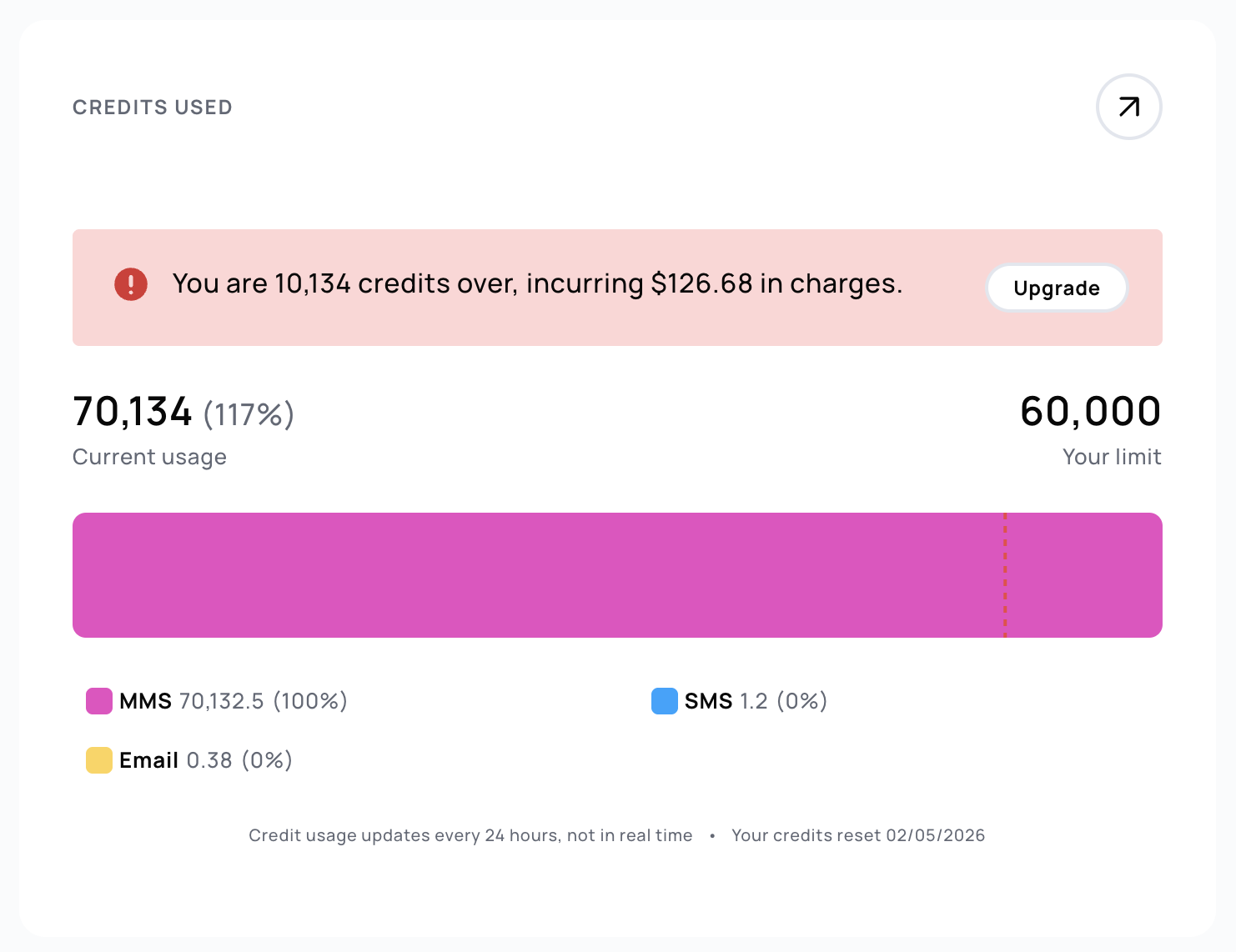
Task: Click the MMS 70,132.5 legend label
Action: click(x=233, y=701)
